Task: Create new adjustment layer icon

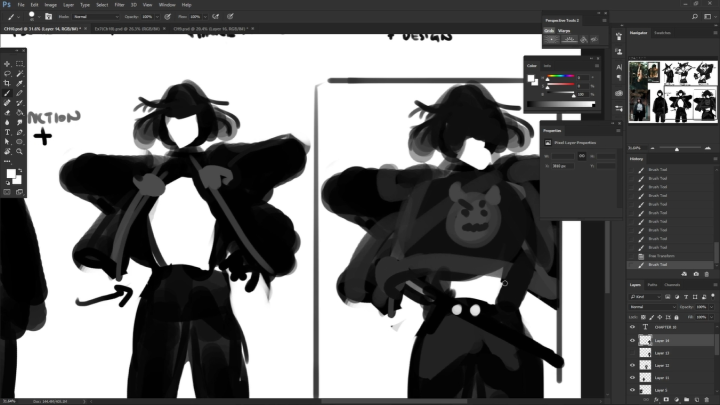Action: point(676,400)
